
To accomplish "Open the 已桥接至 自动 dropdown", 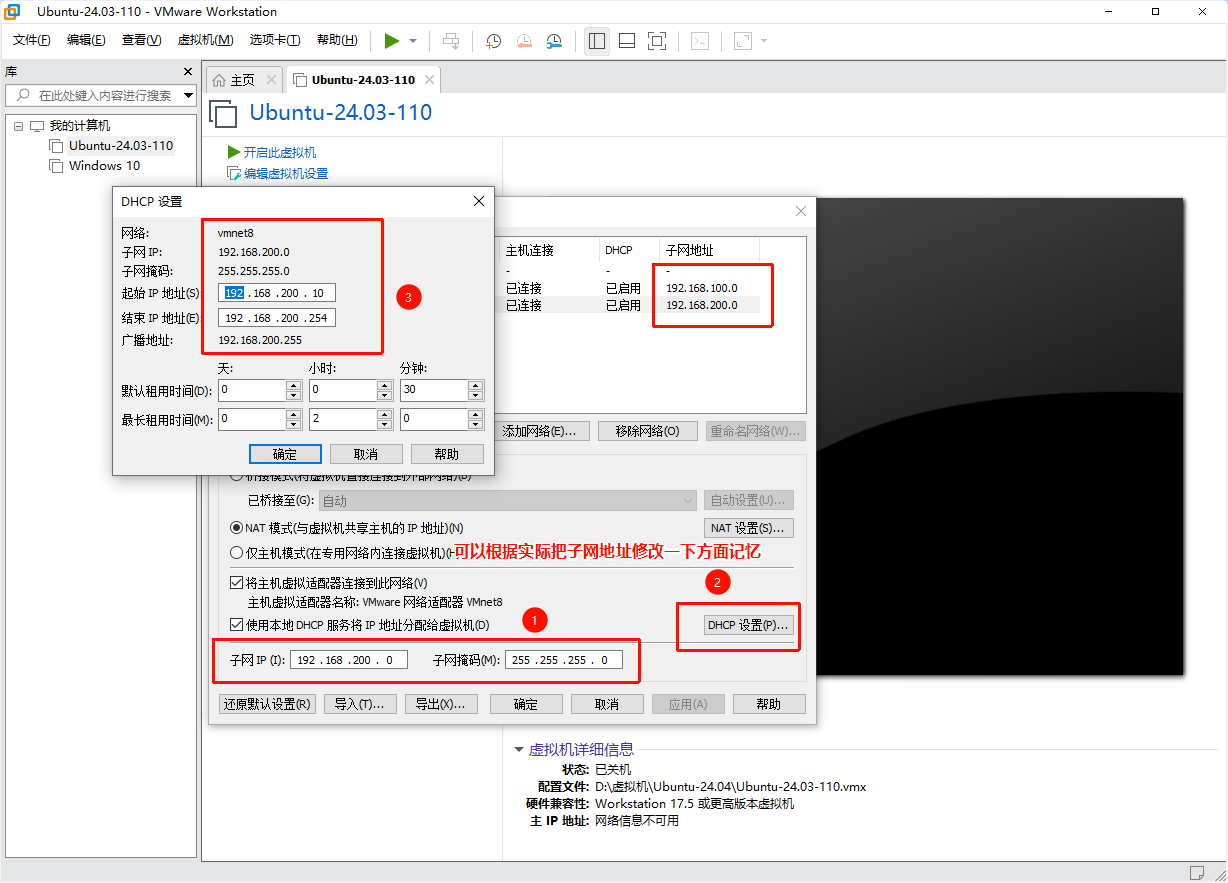I will point(507,501).
